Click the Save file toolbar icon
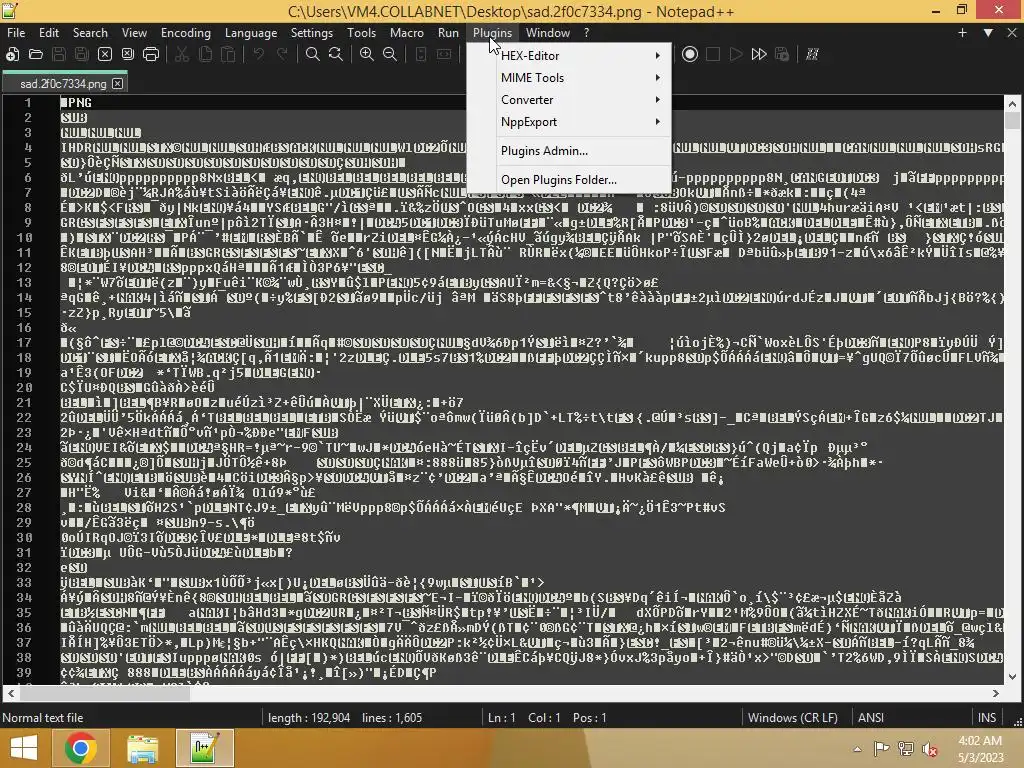Viewport: 1024px width, 768px height. (x=59, y=54)
